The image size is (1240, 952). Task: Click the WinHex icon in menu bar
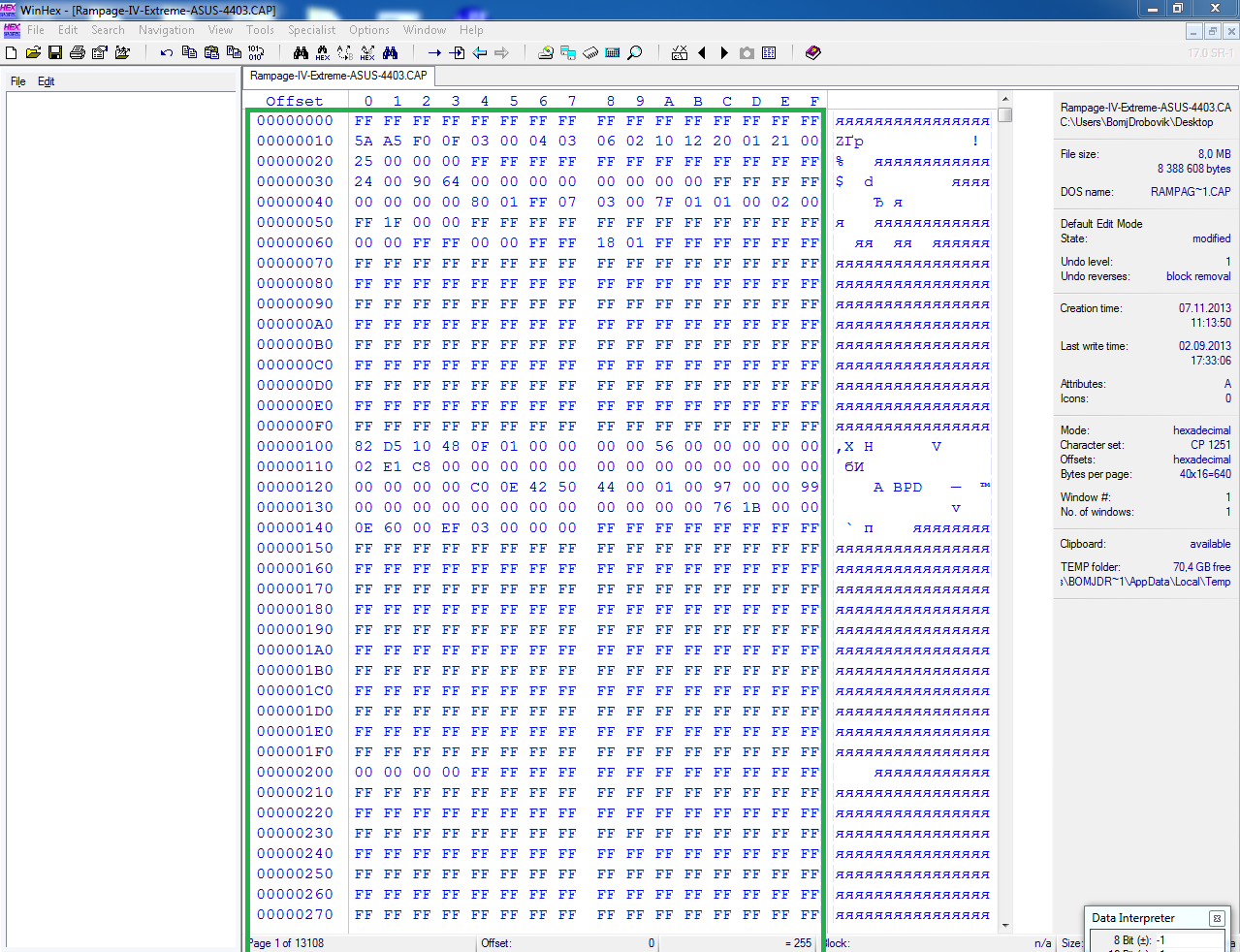[12, 30]
